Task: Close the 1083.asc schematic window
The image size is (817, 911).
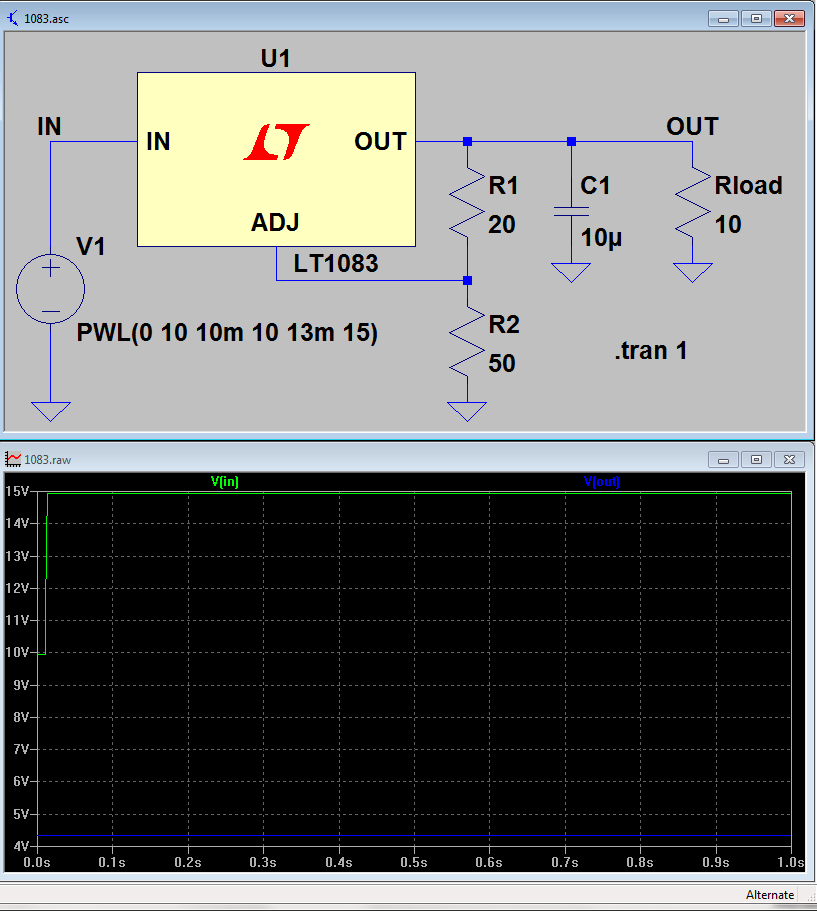Action: [789, 19]
